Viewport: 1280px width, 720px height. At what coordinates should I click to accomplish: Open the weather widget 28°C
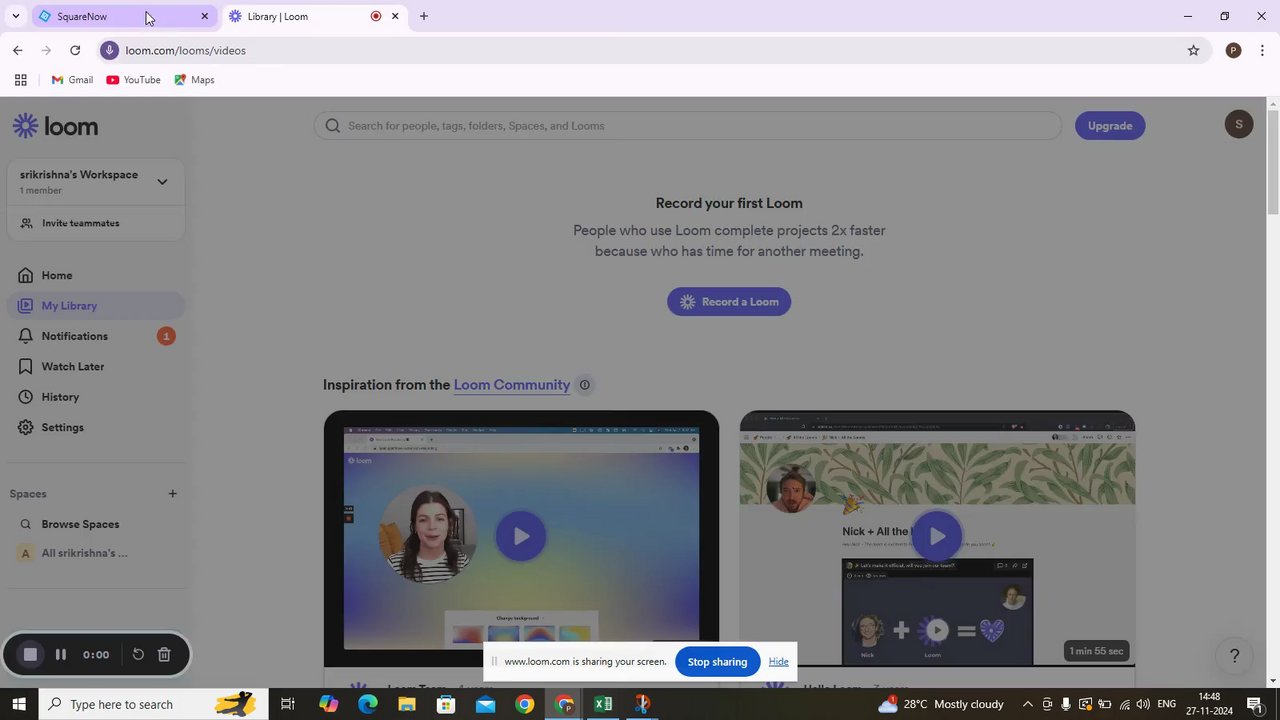pyautogui.click(x=940, y=704)
